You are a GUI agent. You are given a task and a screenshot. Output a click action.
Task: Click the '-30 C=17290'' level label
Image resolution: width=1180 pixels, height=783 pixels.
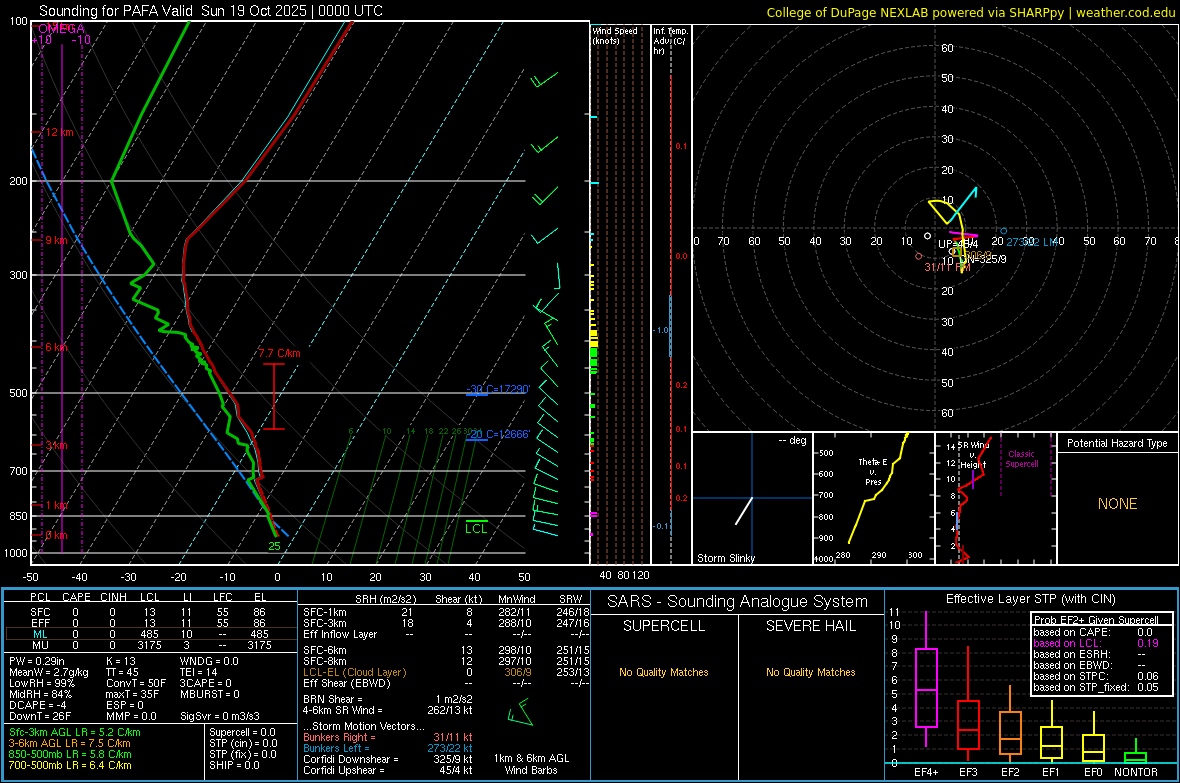pos(497,389)
